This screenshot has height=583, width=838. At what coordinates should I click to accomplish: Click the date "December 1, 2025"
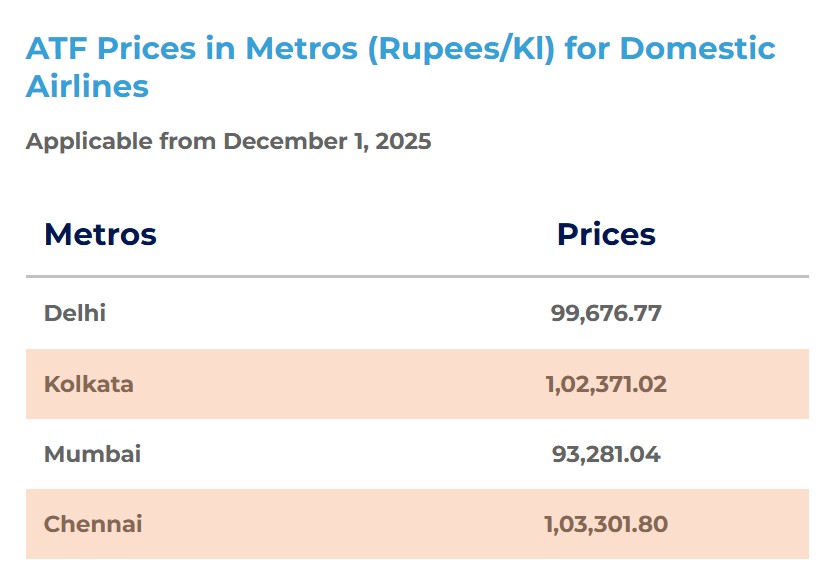(x=327, y=141)
